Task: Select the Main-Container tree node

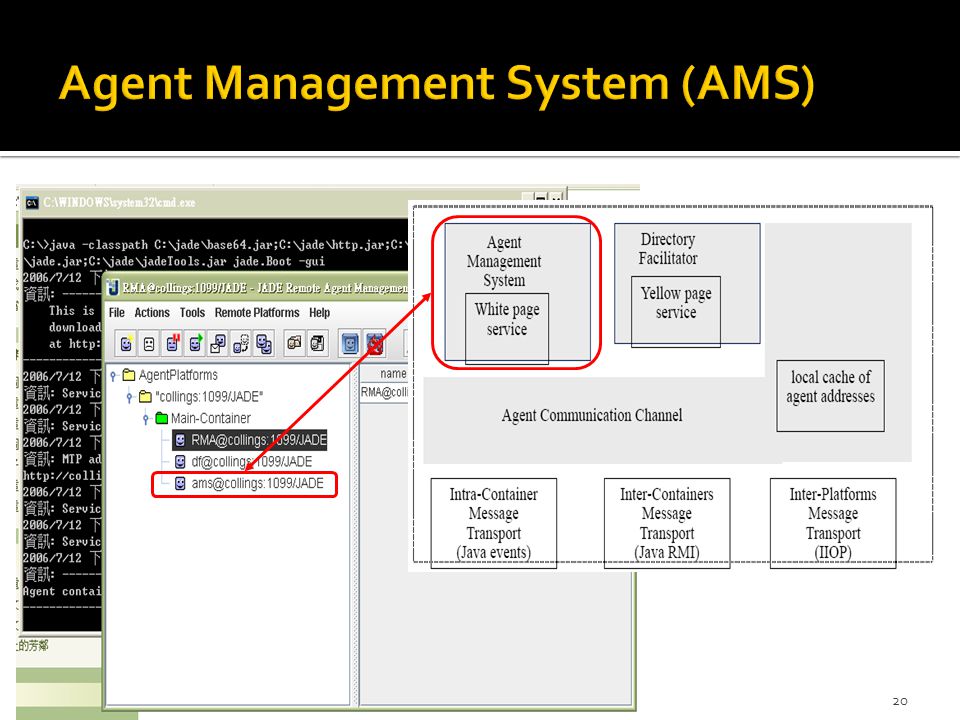Action: point(211,418)
